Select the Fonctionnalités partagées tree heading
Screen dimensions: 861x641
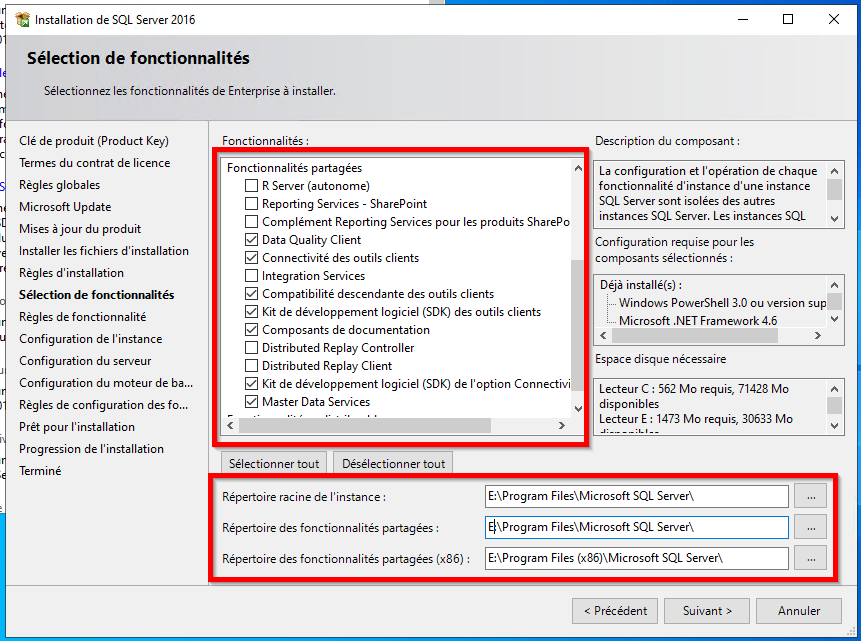[294, 168]
